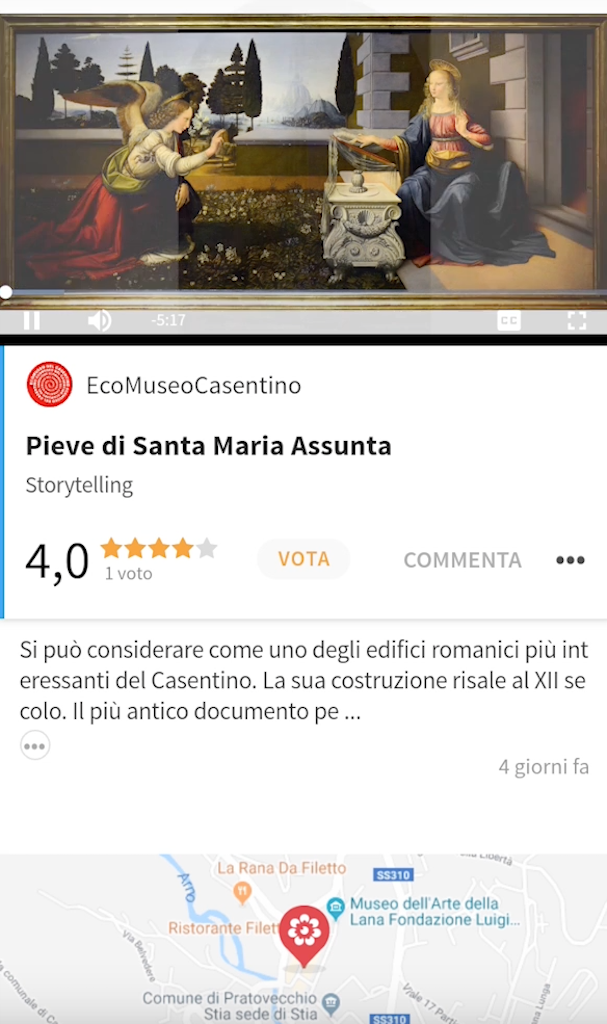Enter fullscreen video mode
The image size is (607, 1024).
[576, 321]
